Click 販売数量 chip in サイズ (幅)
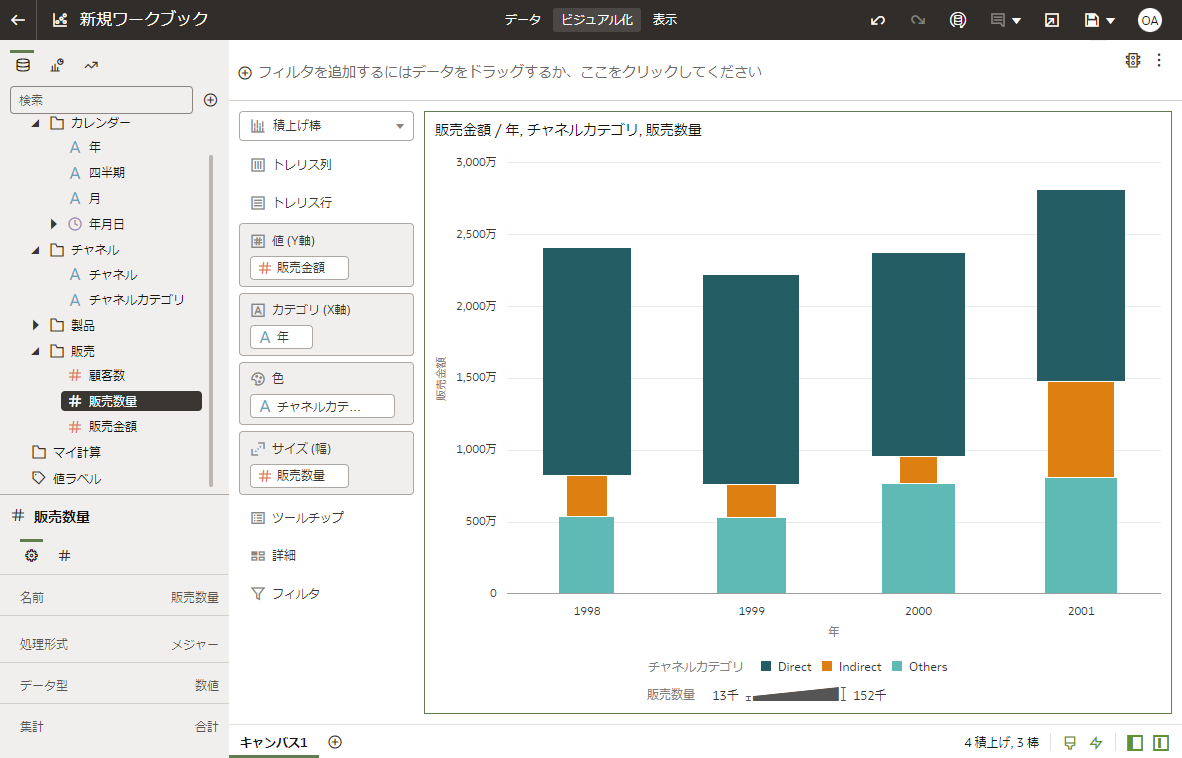Image resolution: width=1182 pixels, height=758 pixels. click(299, 475)
